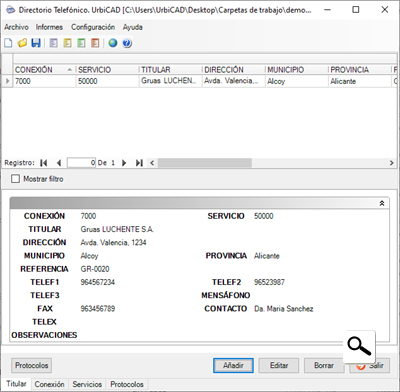Click the Añadir button
Image resolution: width=400 pixels, height=392 pixels.
(233, 365)
